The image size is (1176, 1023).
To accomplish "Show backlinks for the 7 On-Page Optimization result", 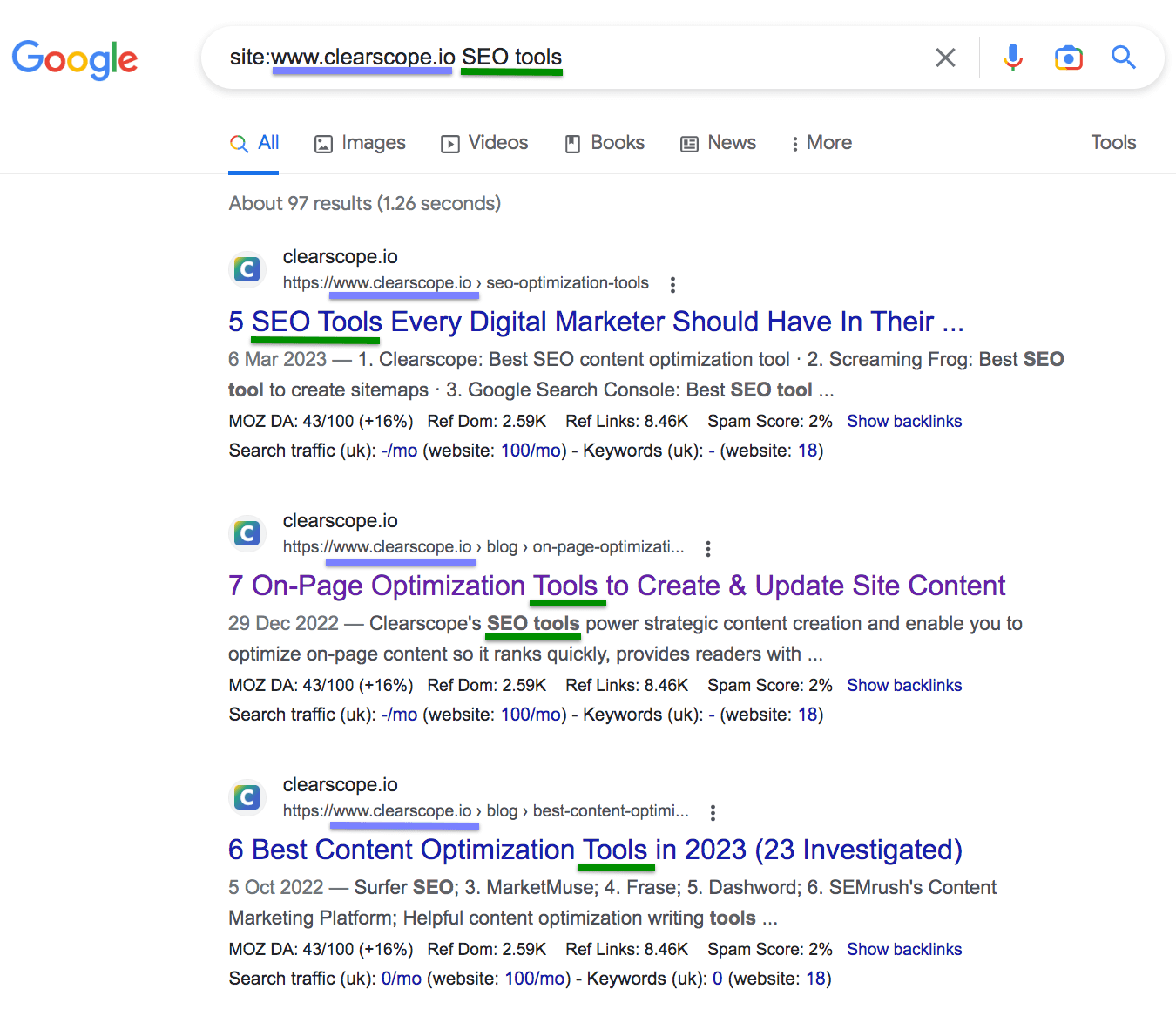I will tap(904, 686).
